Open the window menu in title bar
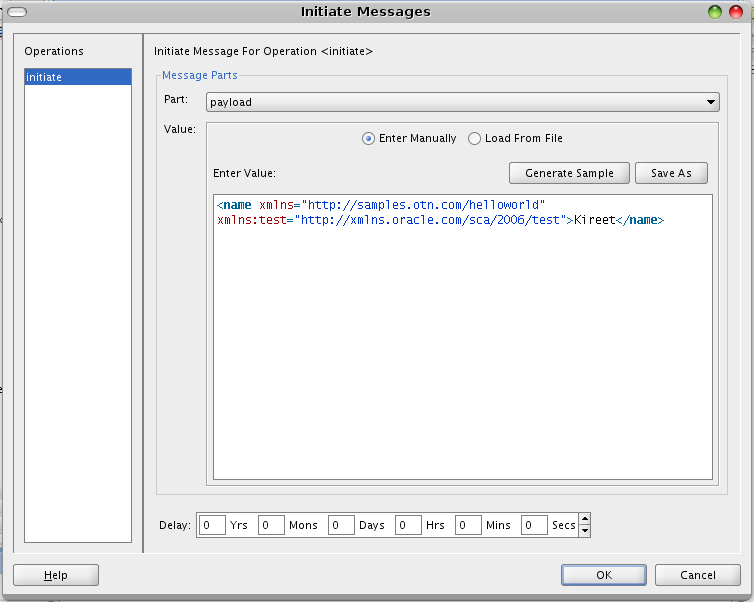Image resolution: width=754 pixels, height=602 pixels. tap(17, 12)
